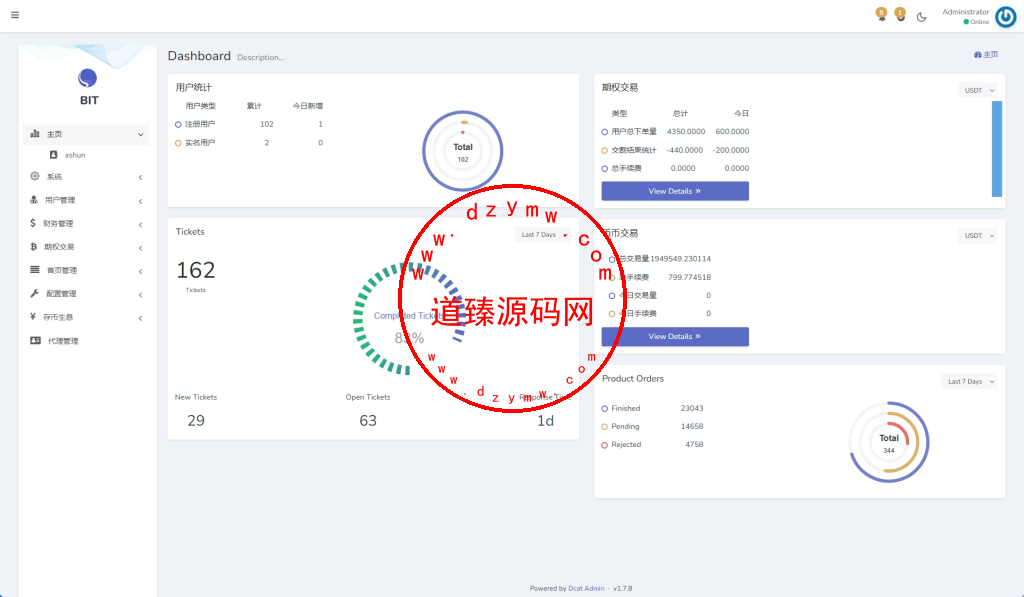Viewport: 1024px width, 597px height.
Task: Click the 财务管理 dollar icon
Action: [33, 223]
